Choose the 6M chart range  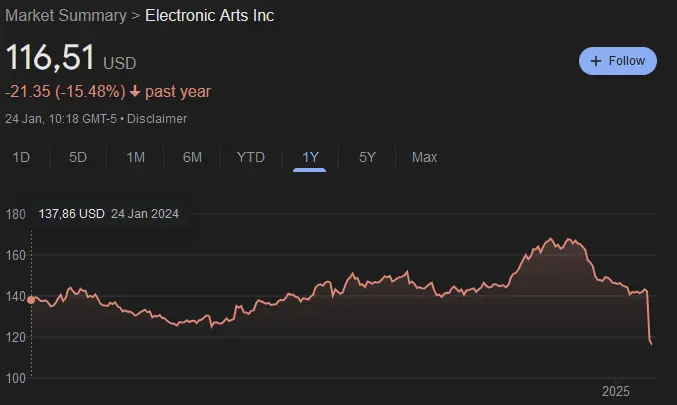(x=192, y=157)
